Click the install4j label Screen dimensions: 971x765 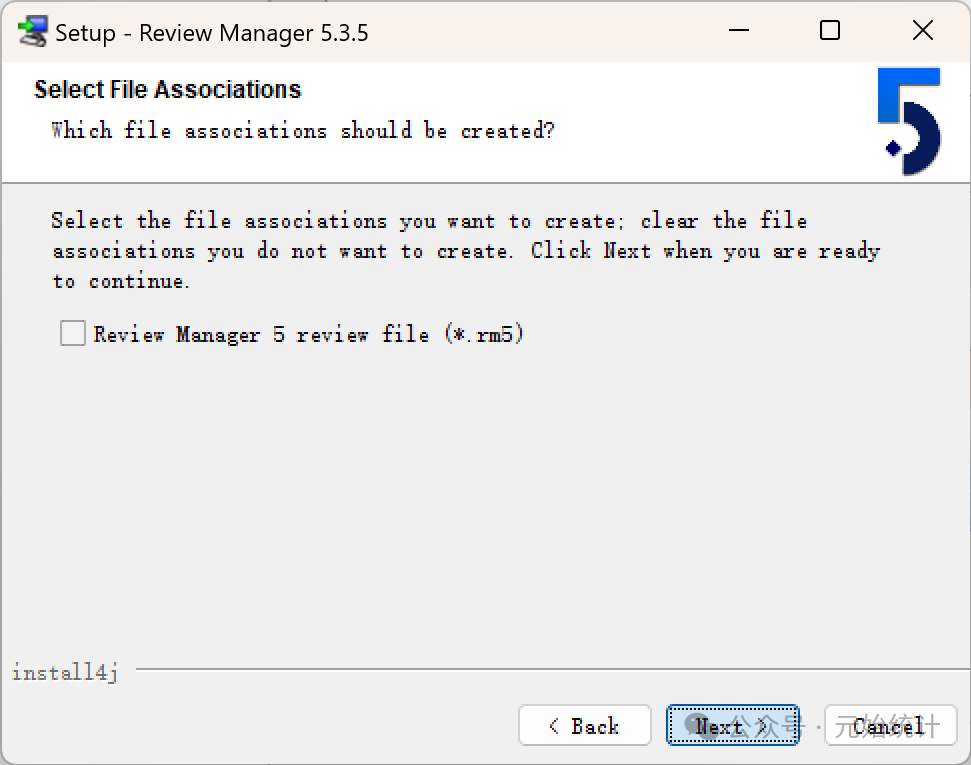pos(65,673)
